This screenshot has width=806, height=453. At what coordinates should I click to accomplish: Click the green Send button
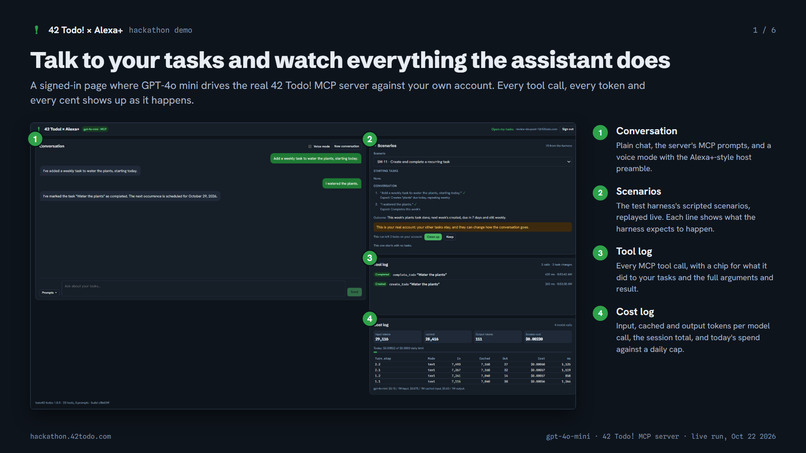(x=354, y=292)
